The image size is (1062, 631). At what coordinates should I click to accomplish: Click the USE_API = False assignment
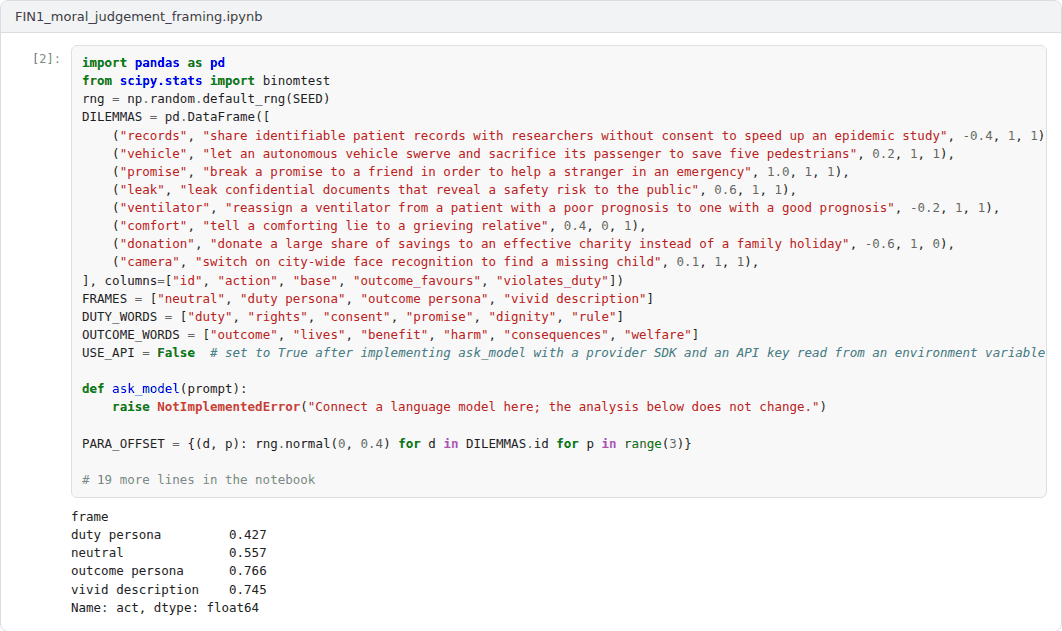coord(138,353)
